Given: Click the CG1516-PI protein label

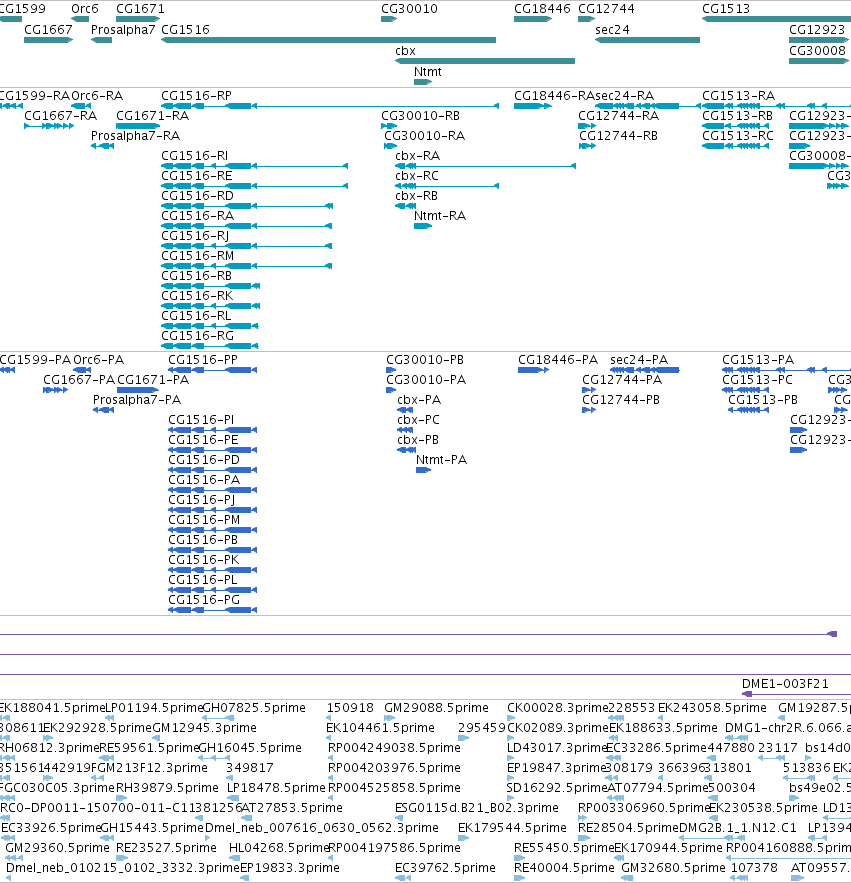Looking at the screenshot, I should [x=201, y=420].
